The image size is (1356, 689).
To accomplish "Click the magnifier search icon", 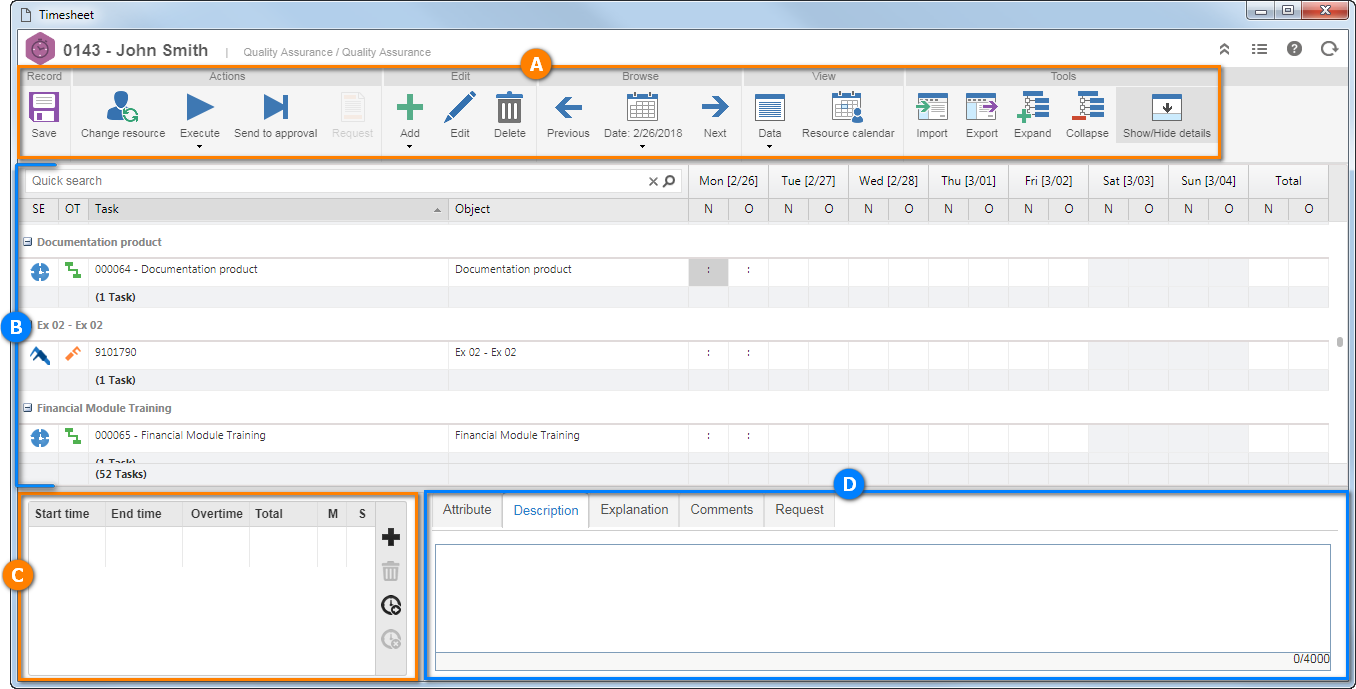I will pos(669,181).
